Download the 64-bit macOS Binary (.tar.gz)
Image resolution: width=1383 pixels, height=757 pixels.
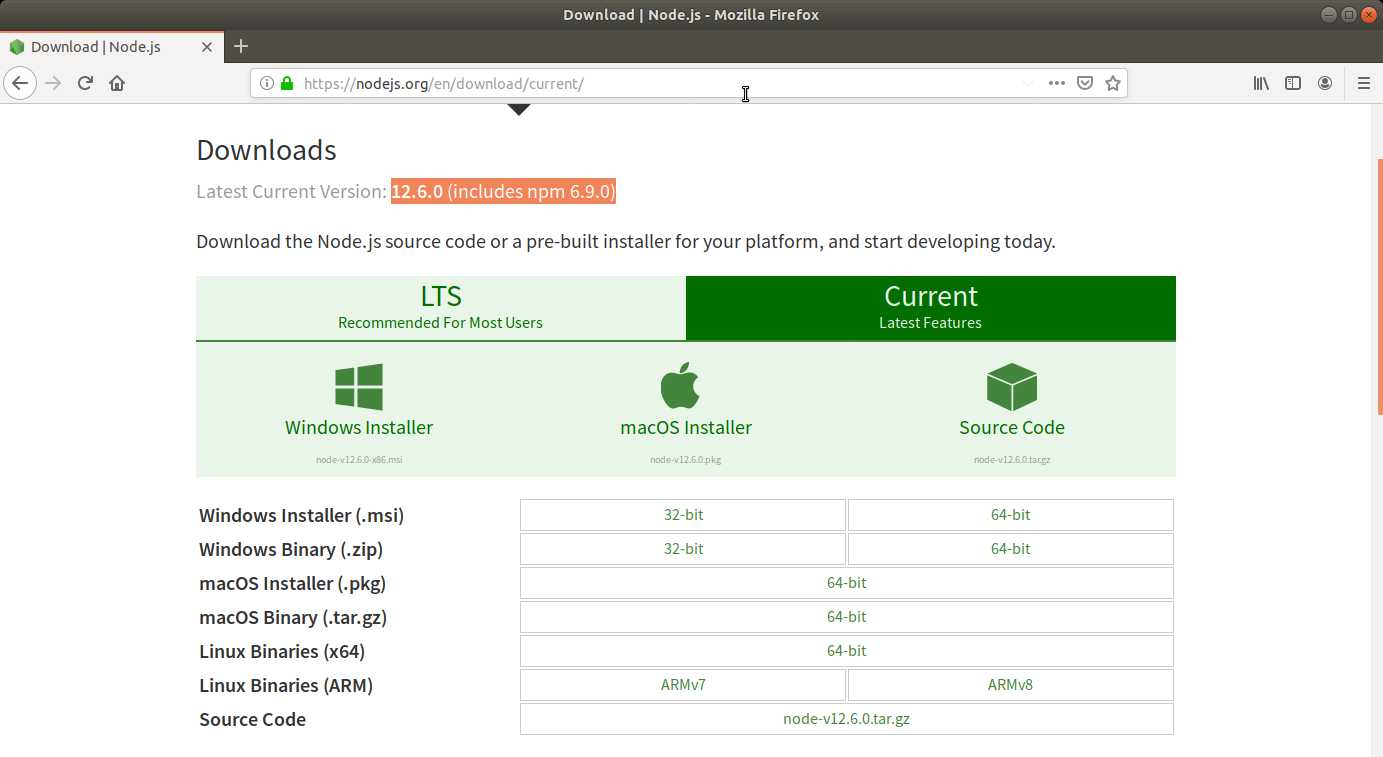[847, 617]
